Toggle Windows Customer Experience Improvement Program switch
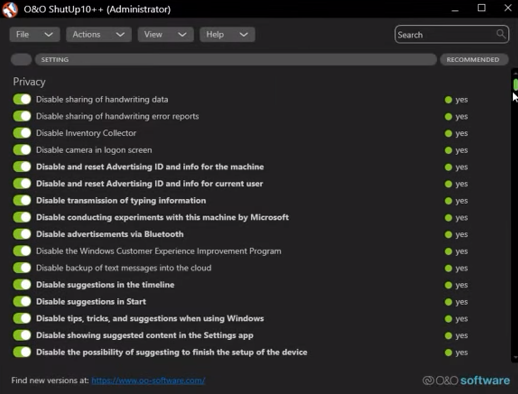This screenshot has width=518, height=394. click(x=22, y=251)
